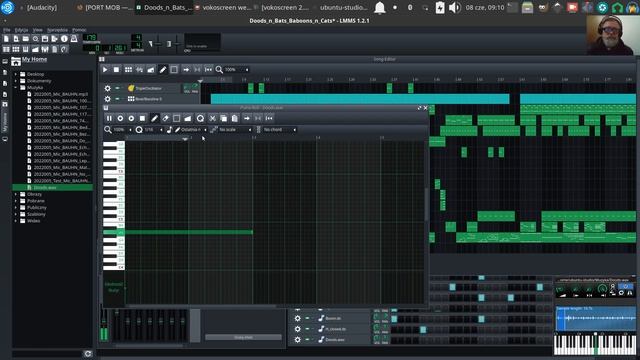Open Piano Roll quantization dropdown
Image resolution: width=640 pixels, height=360 pixels.
point(153,130)
